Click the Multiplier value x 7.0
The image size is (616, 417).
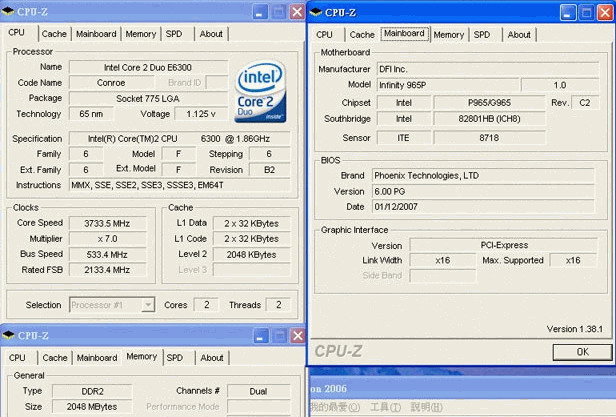[x=107, y=239]
